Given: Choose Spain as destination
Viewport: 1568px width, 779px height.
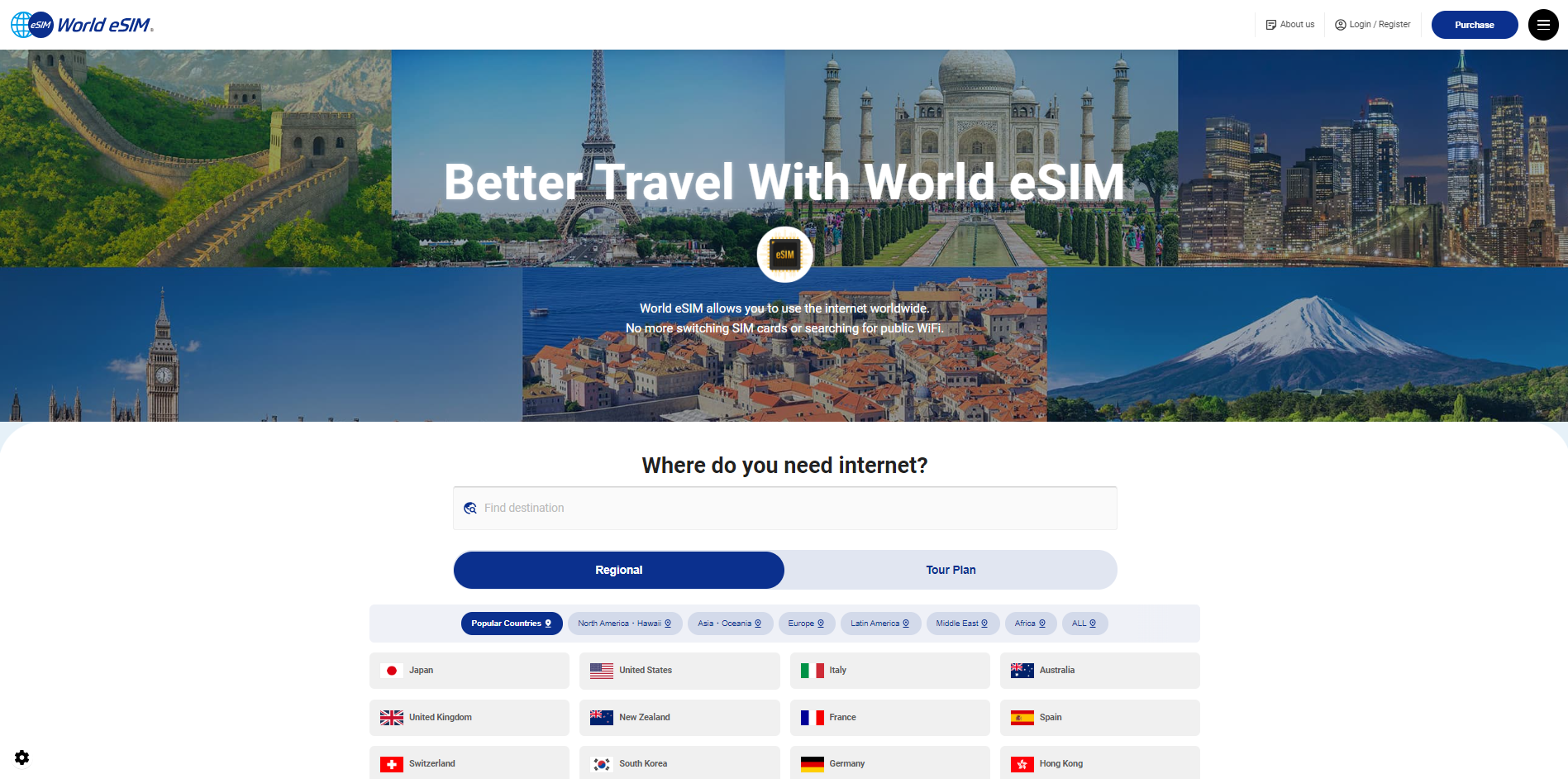Looking at the screenshot, I should point(1100,718).
